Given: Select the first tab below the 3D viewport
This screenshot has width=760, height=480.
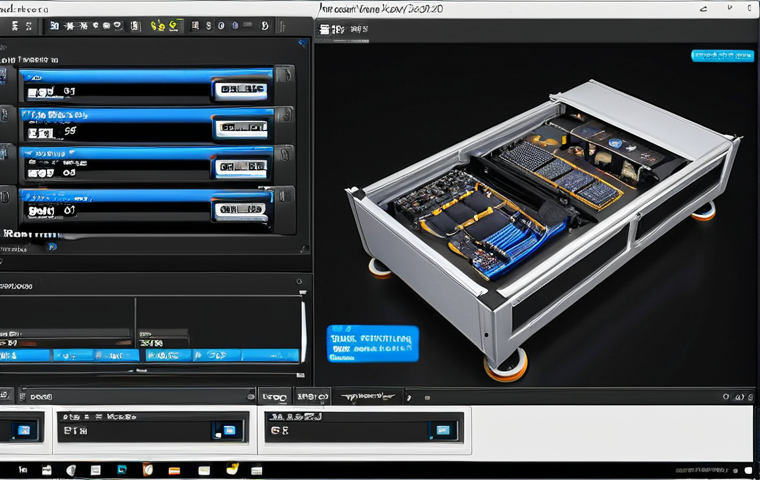Looking at the screenshot, I should click(274, 397).
